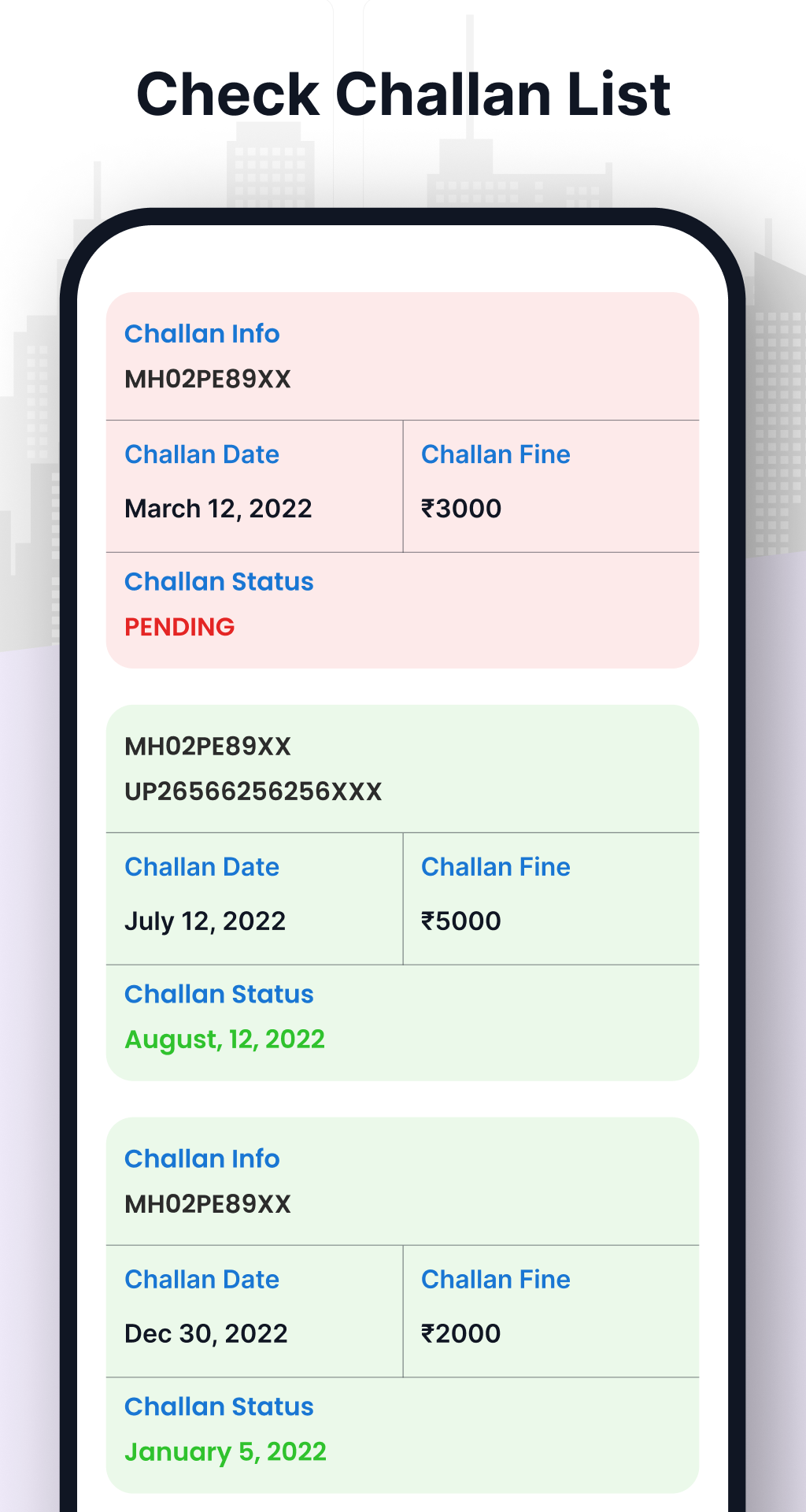Select vehicle number in the second card
The height and width of the screenshot is (1512, 806).
(x=209, y=747)
